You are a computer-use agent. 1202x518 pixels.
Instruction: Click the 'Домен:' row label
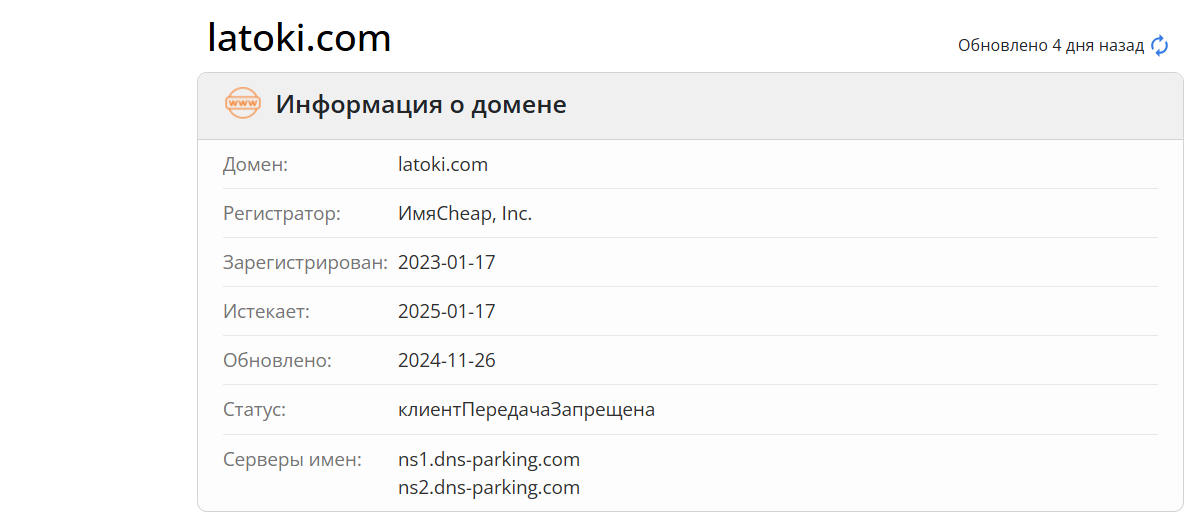pyautogui.click(x=255, y=164)
